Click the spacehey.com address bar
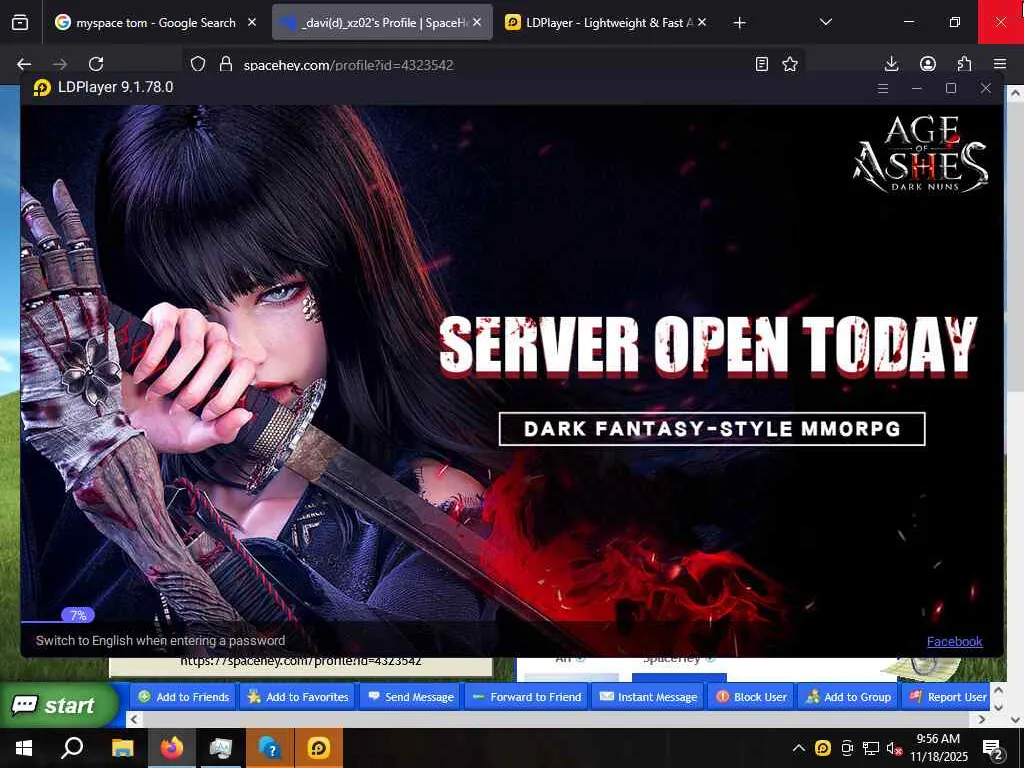The image size is (1024, 768). [493, 65]
